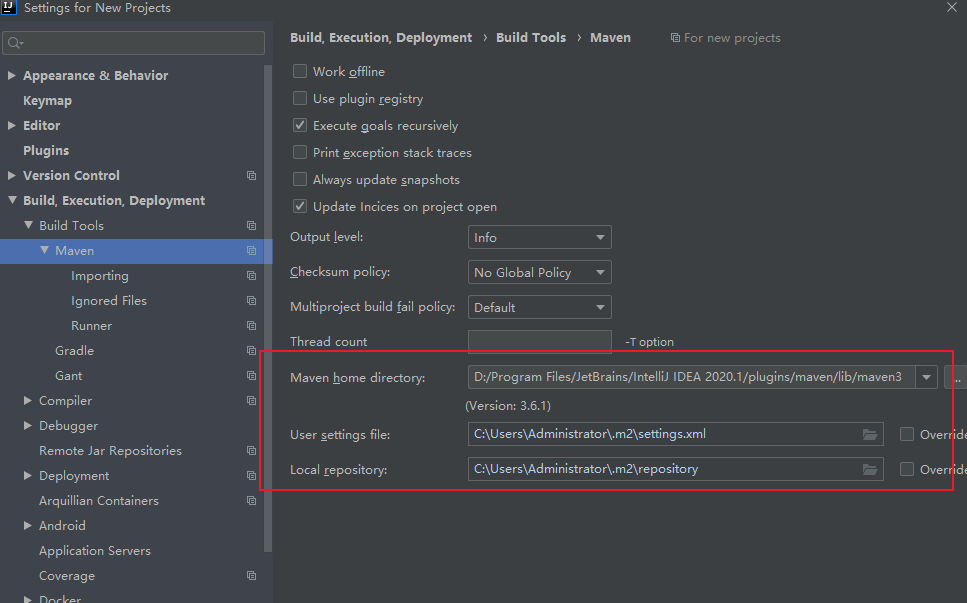967x603 pixels.
Task: Click the IntelliJ IDEA logo in title bar
Action: click(11, 8)
